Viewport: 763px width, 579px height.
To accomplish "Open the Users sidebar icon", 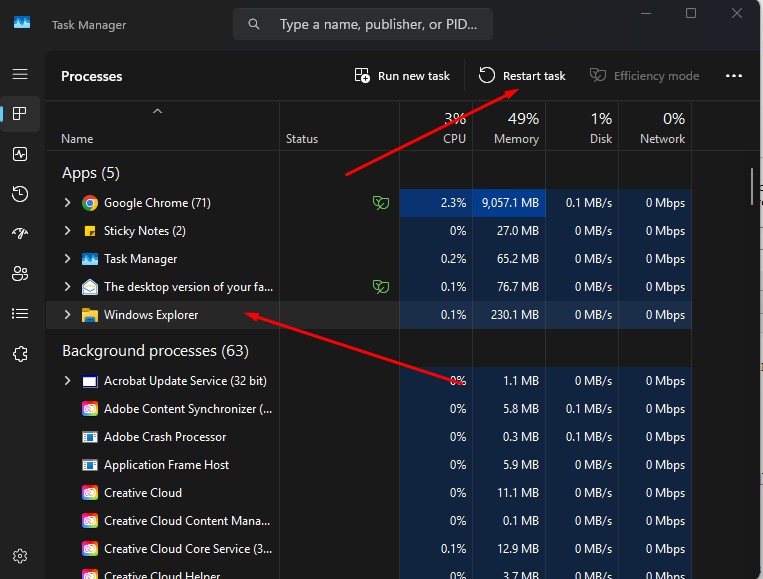I will pos(20,273).
